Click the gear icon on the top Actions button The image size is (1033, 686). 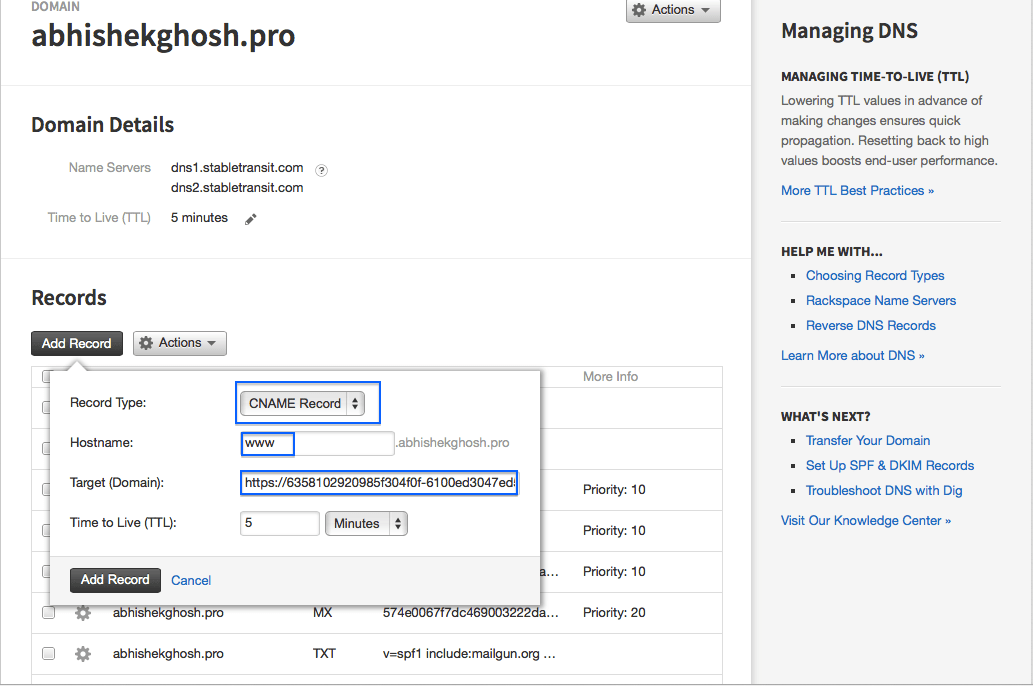637,11
